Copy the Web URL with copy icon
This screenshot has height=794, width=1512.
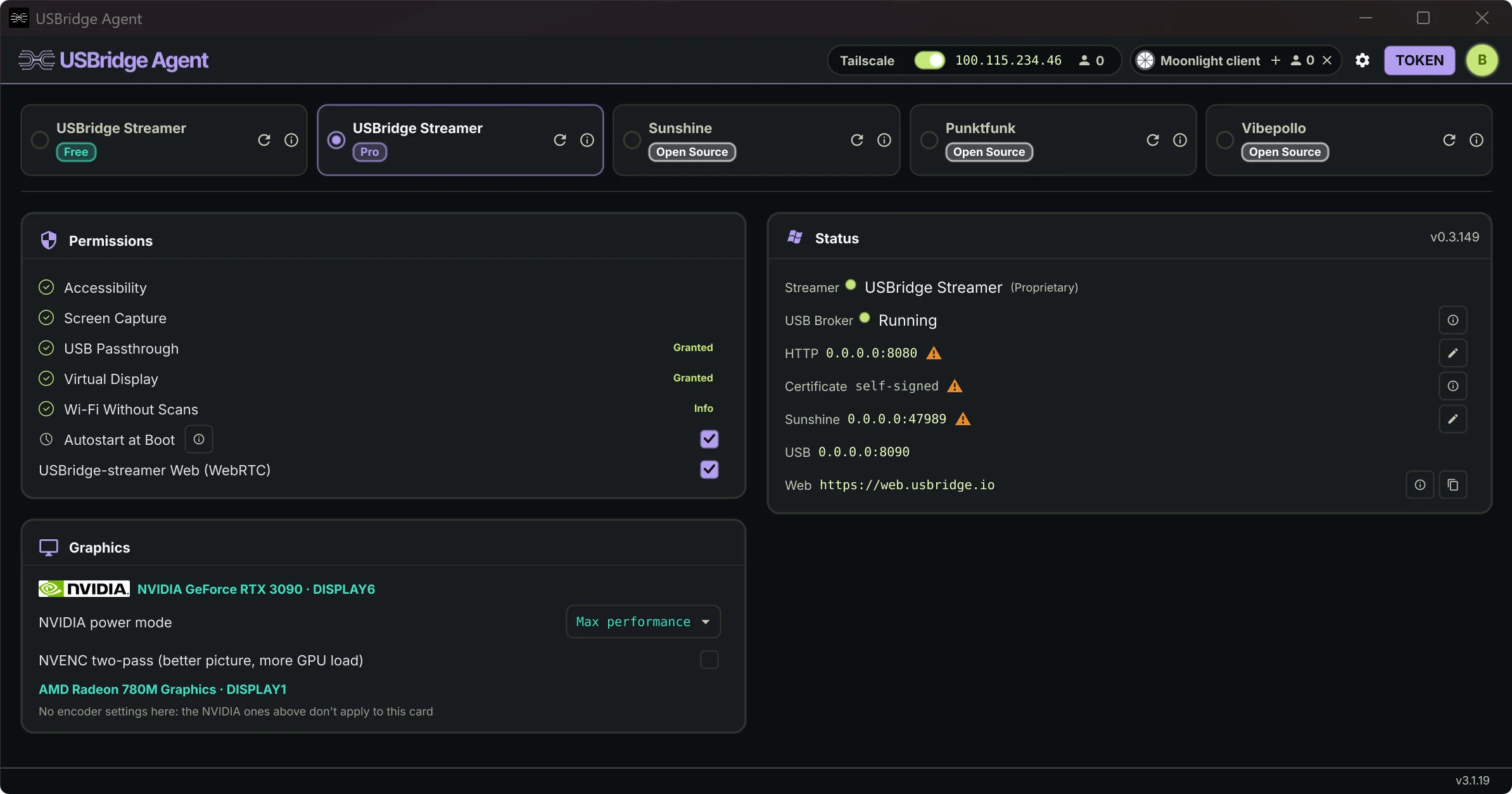point(1453,485)
